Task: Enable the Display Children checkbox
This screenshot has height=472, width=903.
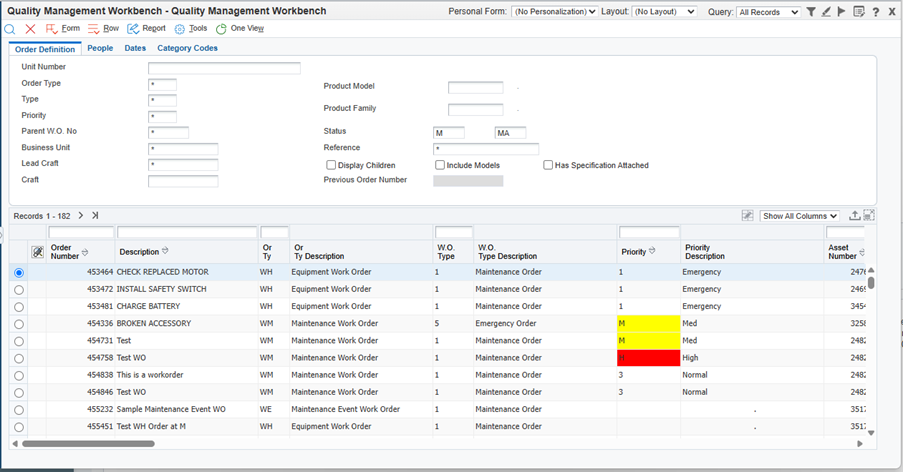Action: tap(331, 165)
